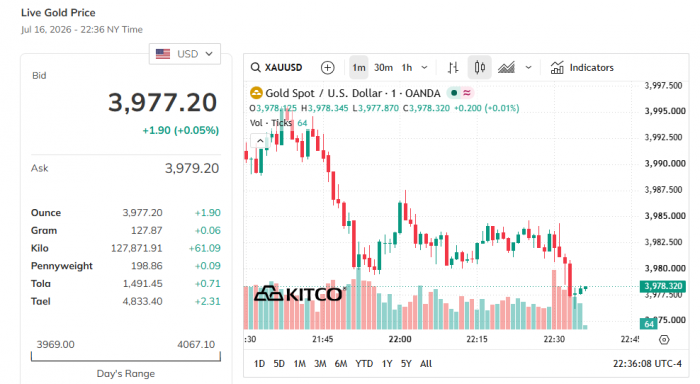Image resolution: width=700 pixels, height=384 pixels.
Task: Expand more chart styles chevron
Action: point(529,67)
